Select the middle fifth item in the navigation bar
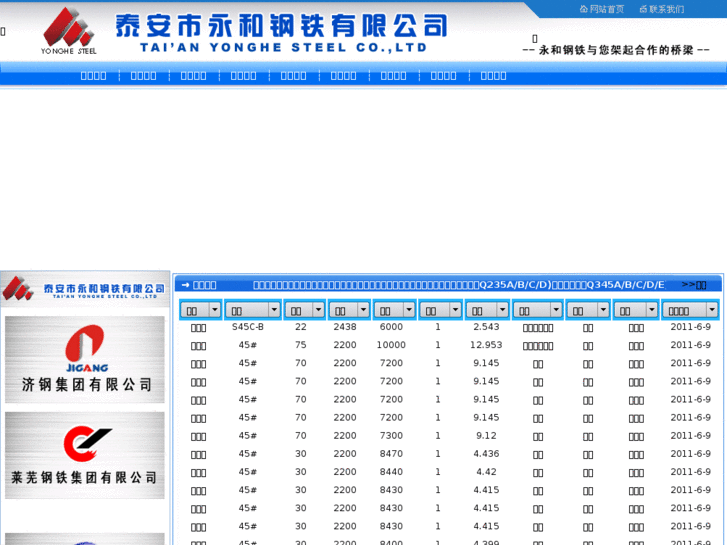 [x=293, y=76]
